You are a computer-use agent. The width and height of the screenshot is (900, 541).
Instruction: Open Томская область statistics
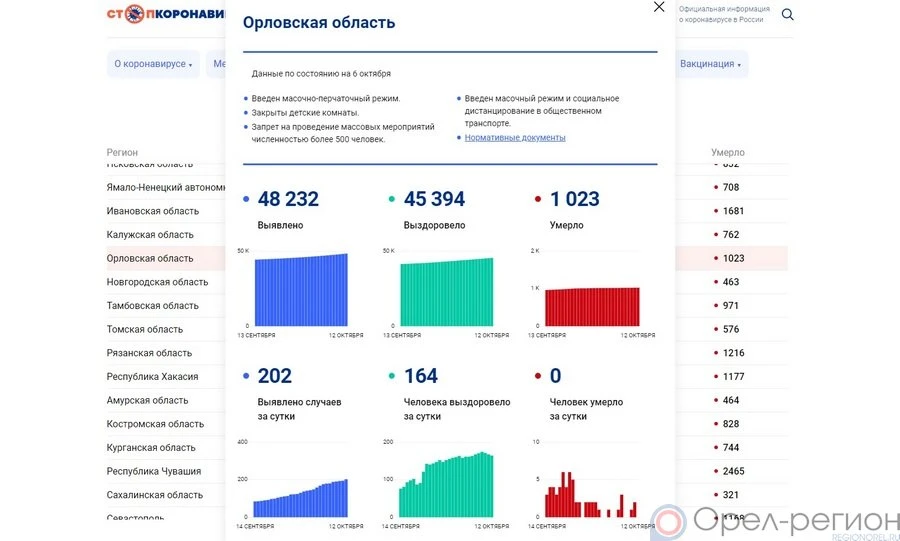click(x=145, y=329)
